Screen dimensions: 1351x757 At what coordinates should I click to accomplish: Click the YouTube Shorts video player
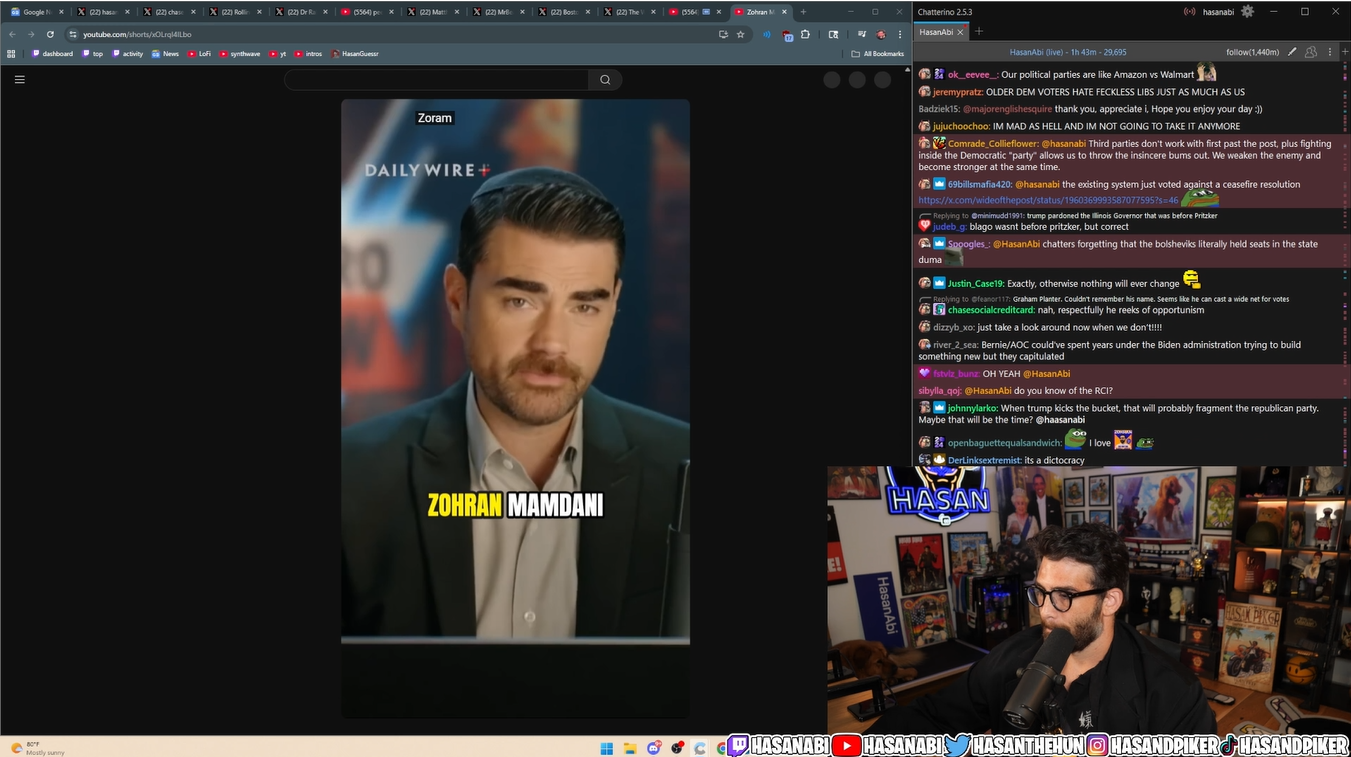[515, 408]
